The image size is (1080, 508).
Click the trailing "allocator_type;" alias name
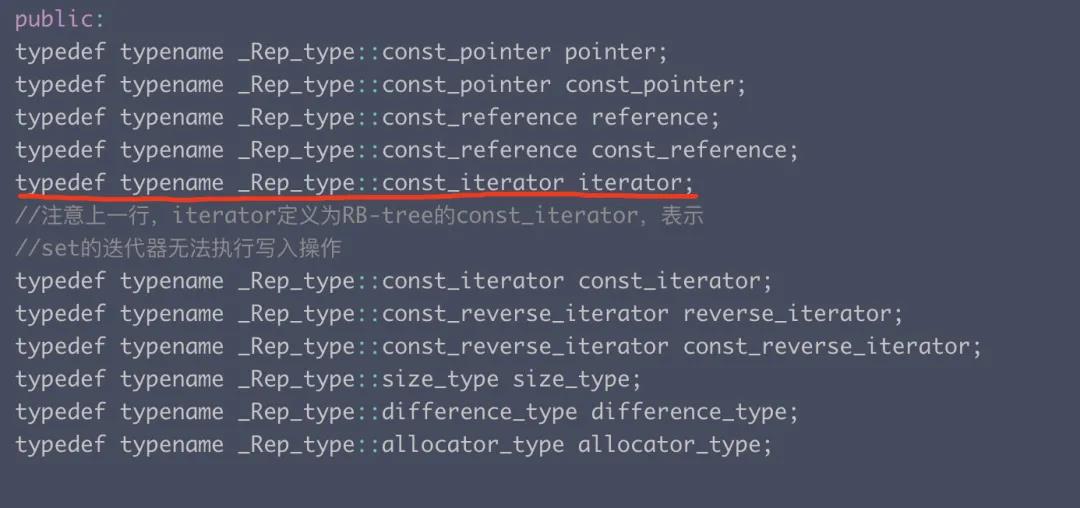pos(675,445)
